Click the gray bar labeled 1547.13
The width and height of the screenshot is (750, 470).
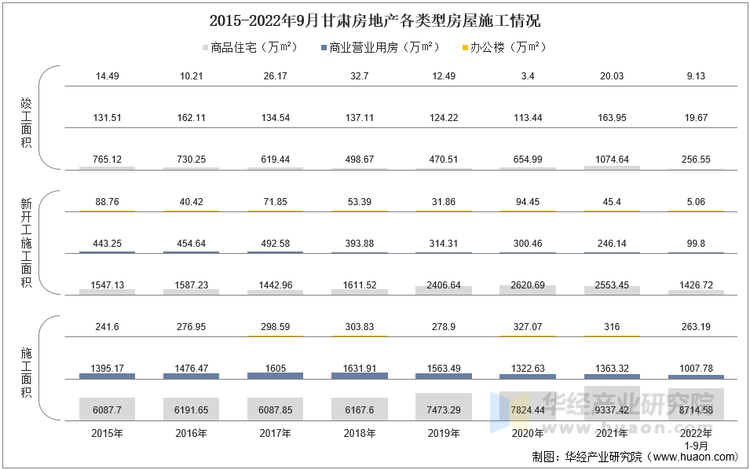tap(107, 292)
